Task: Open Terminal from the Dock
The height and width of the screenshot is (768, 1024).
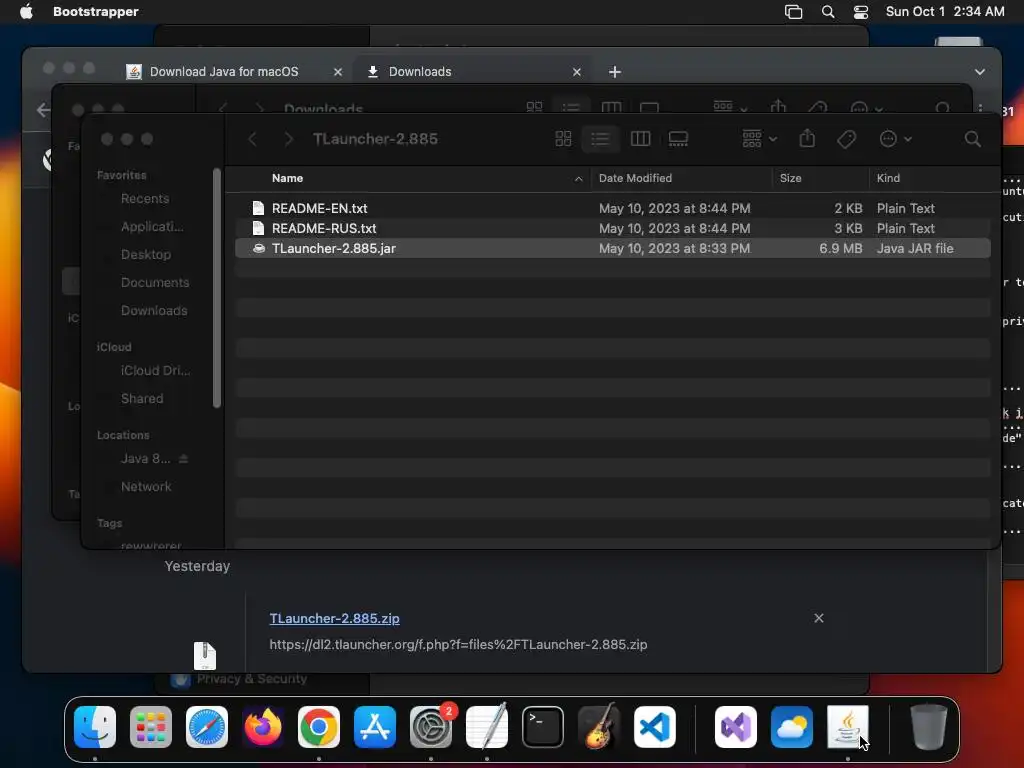Action: pos(543,727)
